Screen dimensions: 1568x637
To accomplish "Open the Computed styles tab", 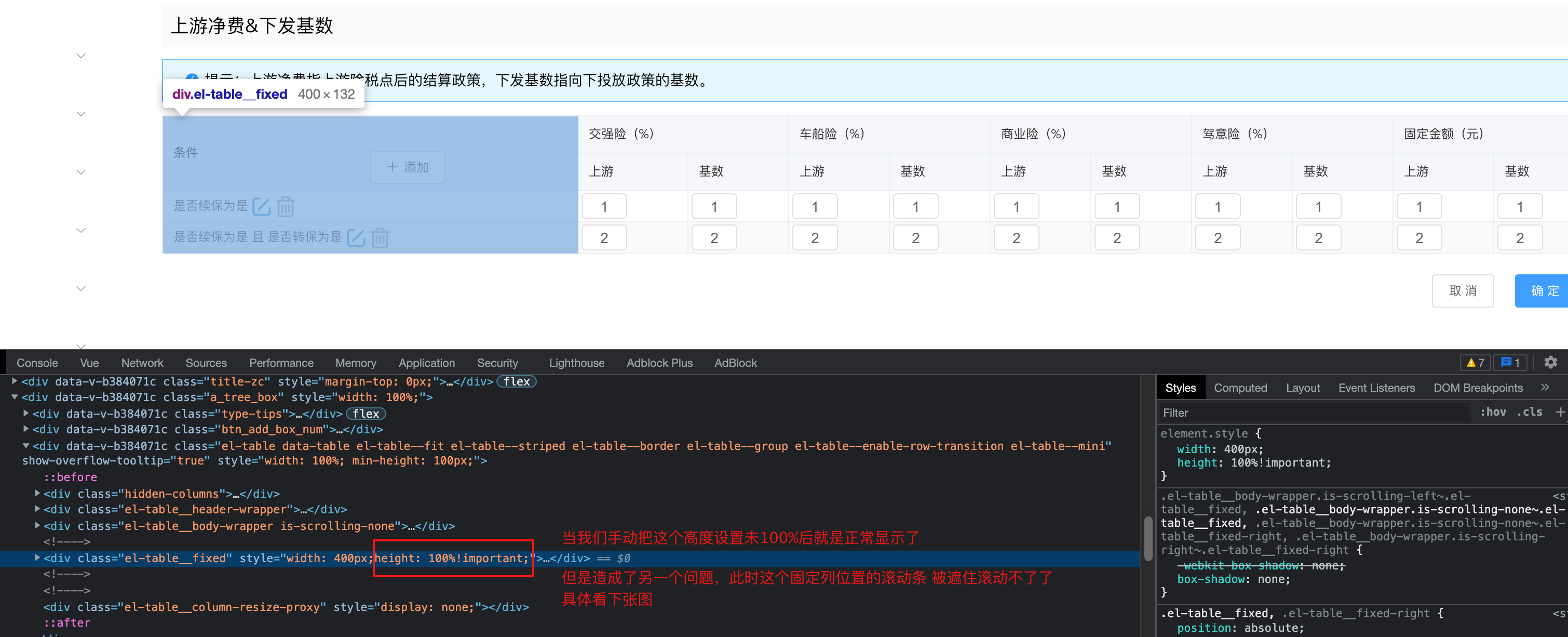I will pos(1240,388).
